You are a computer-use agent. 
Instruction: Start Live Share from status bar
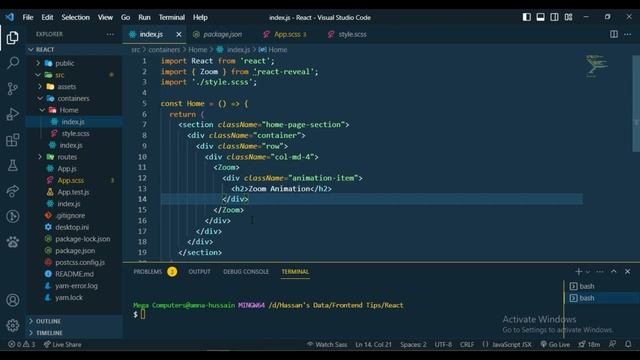62,344
